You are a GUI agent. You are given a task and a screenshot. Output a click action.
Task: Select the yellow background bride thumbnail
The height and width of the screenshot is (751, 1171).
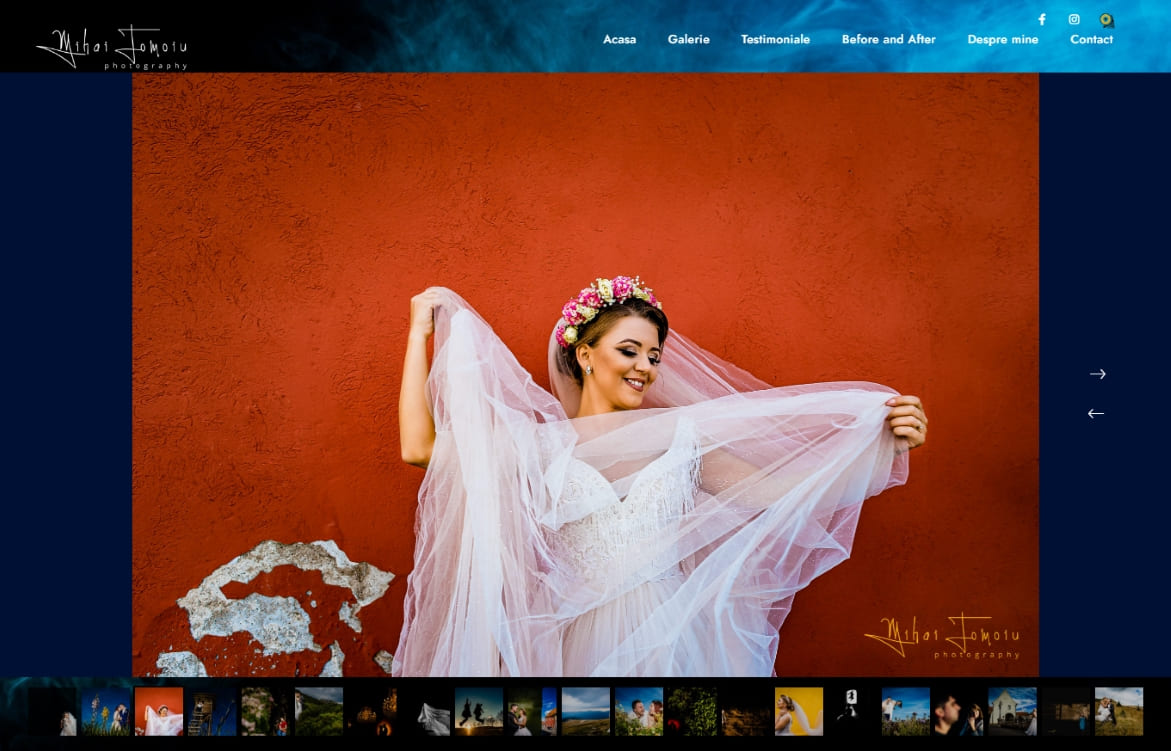(798, 711)
